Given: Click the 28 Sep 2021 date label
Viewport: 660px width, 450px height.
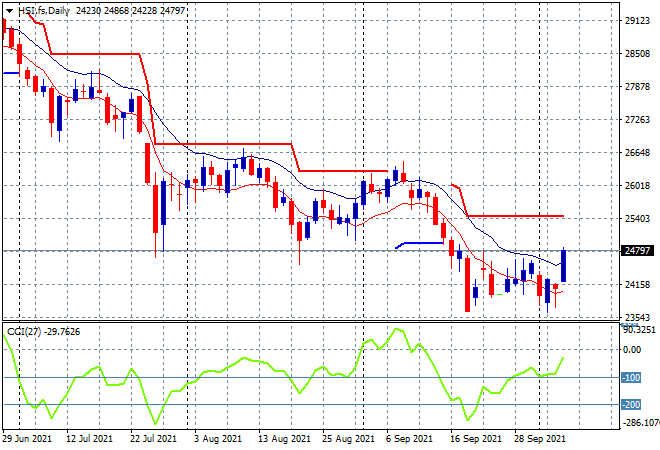Looking at the screenshot, I should click(x=540, y=439).
